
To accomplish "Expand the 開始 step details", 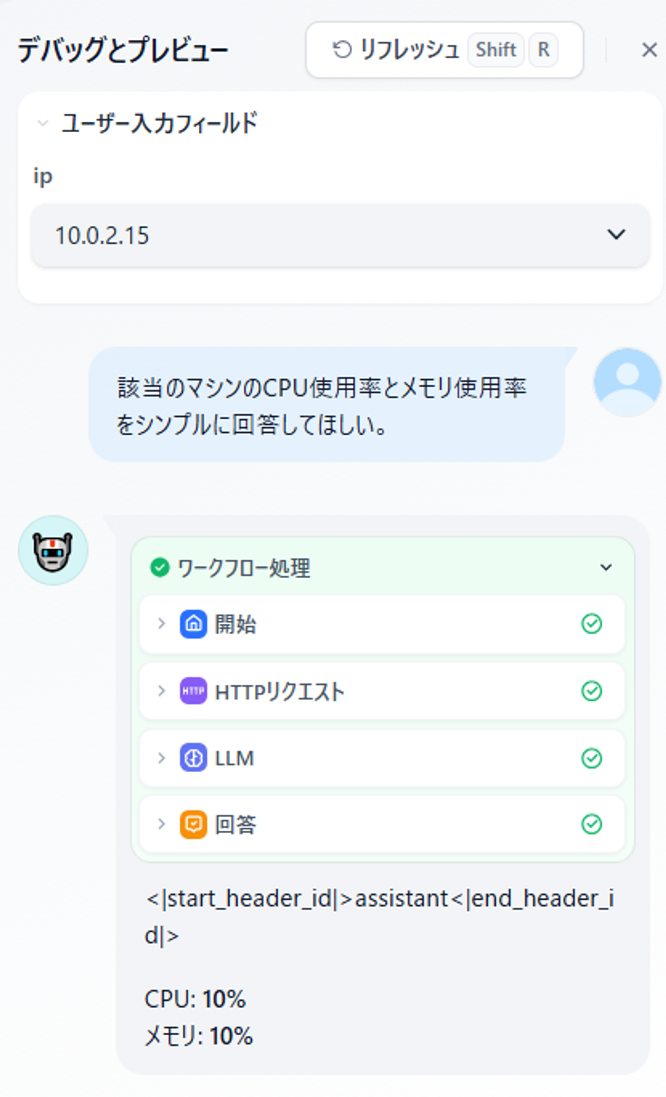I will point(162,623).
